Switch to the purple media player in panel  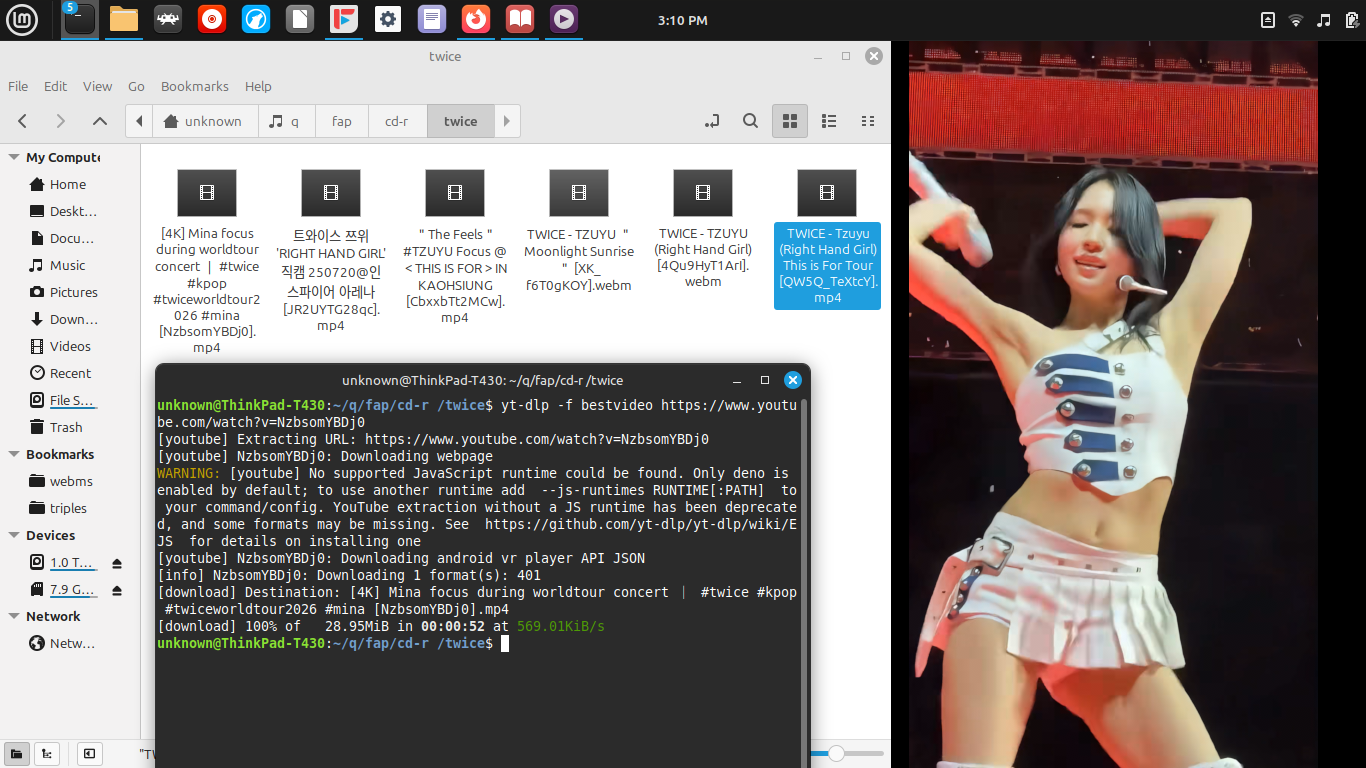click(x=564, y=20)
